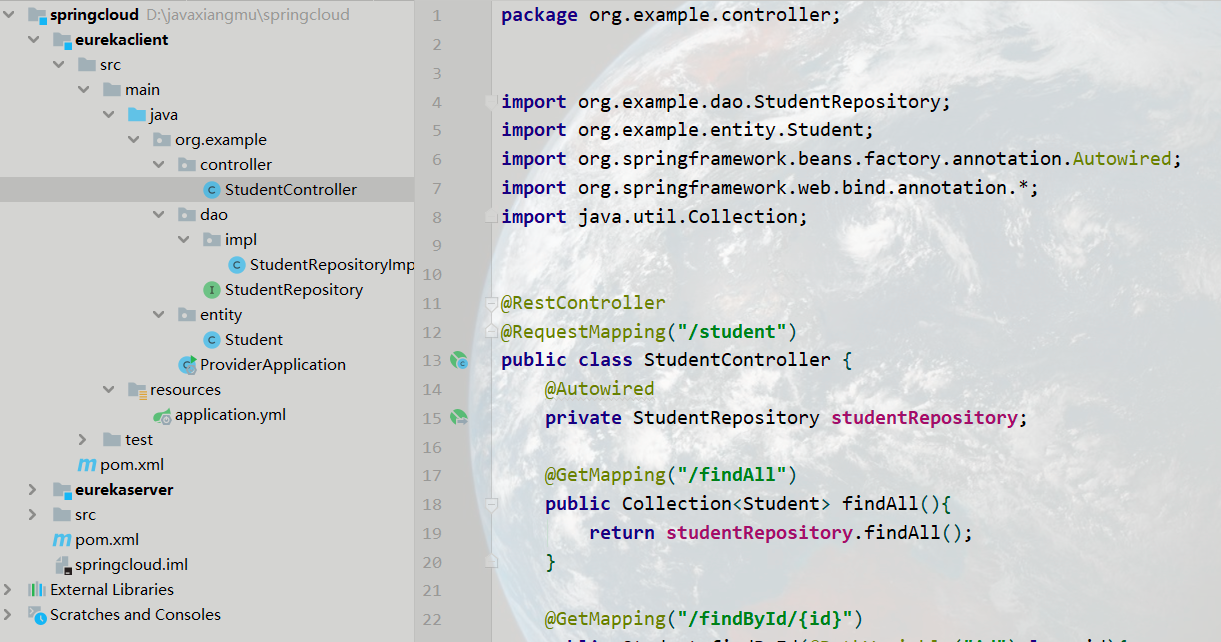Fold the class annotations at line 11
The image size is (1221, 642).
click(x=490, y=303)
